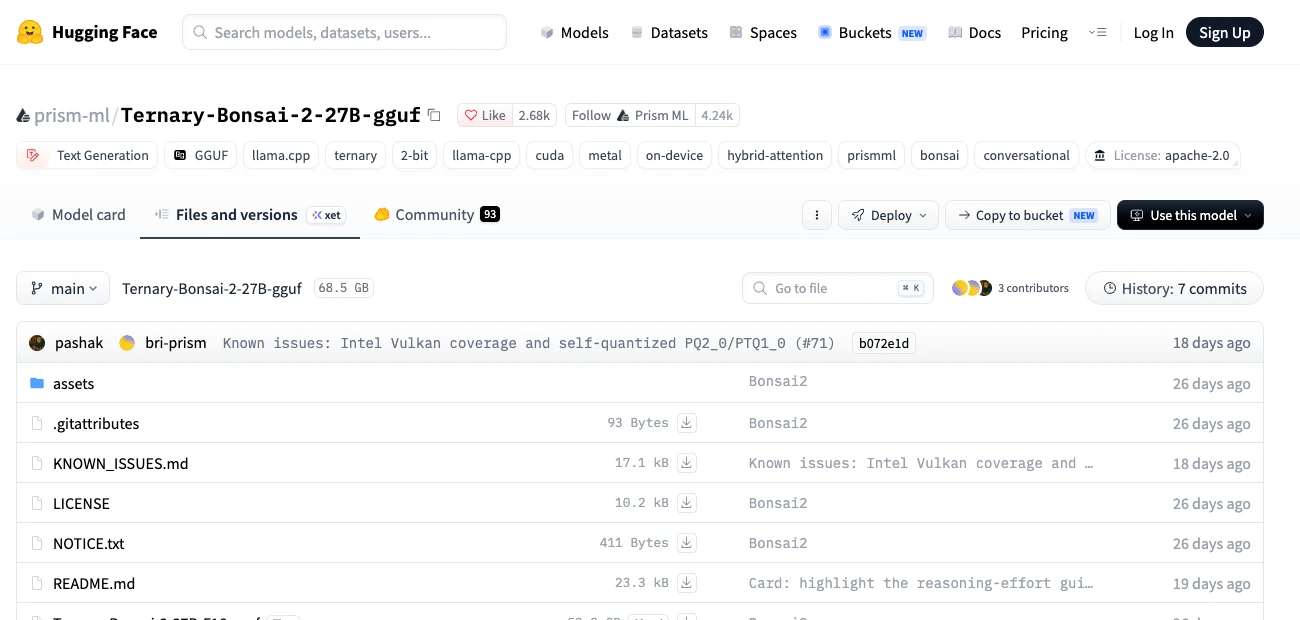Screen dimensions: 1300x620
Task: Copy the model name with the copy icon
Action: click(434, 115)
